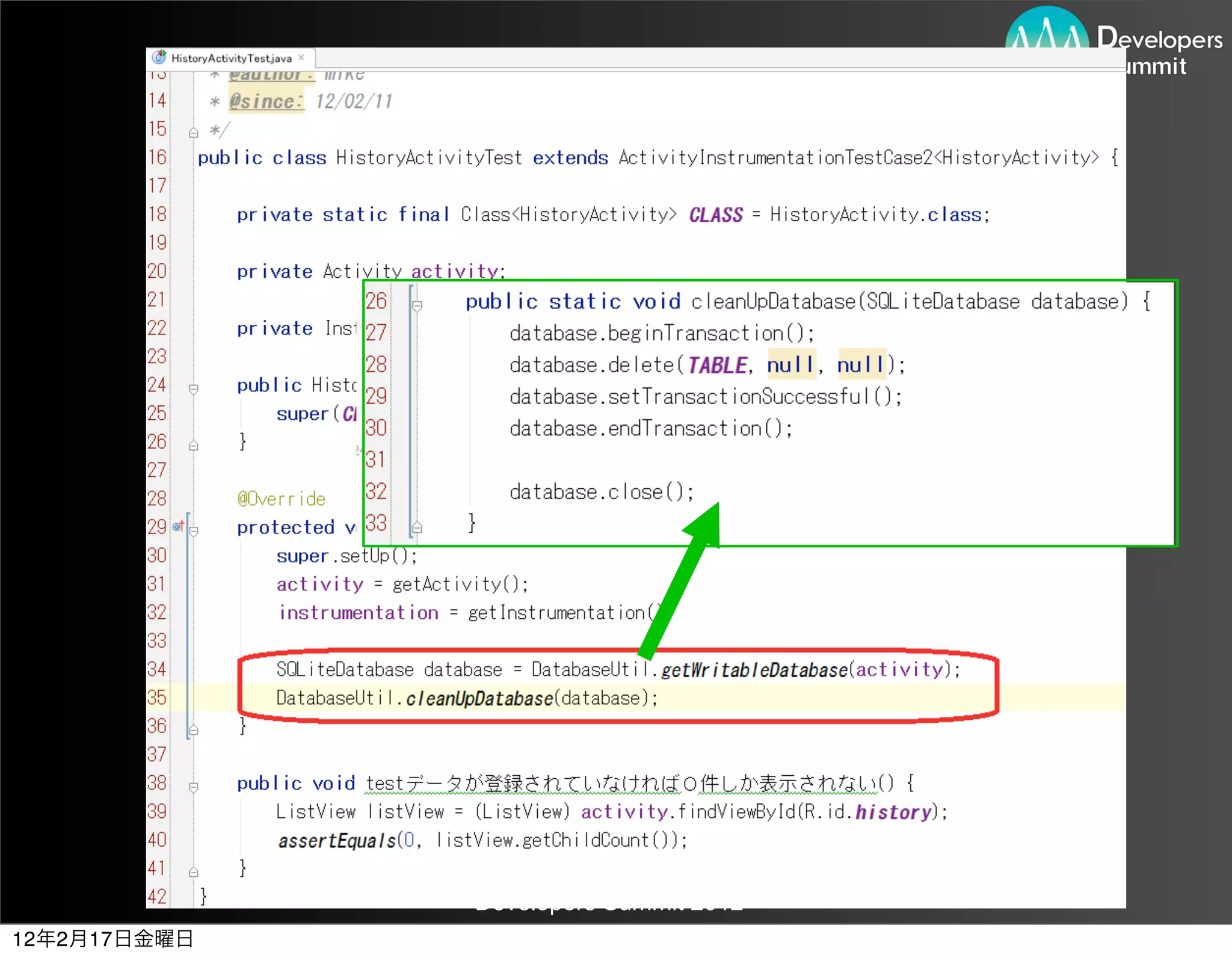Image resolution: width=1232 pixels, height=958 pixels.
Task: Click fold-end marker at line 36 setUp brace
Action: click(194, 730)
